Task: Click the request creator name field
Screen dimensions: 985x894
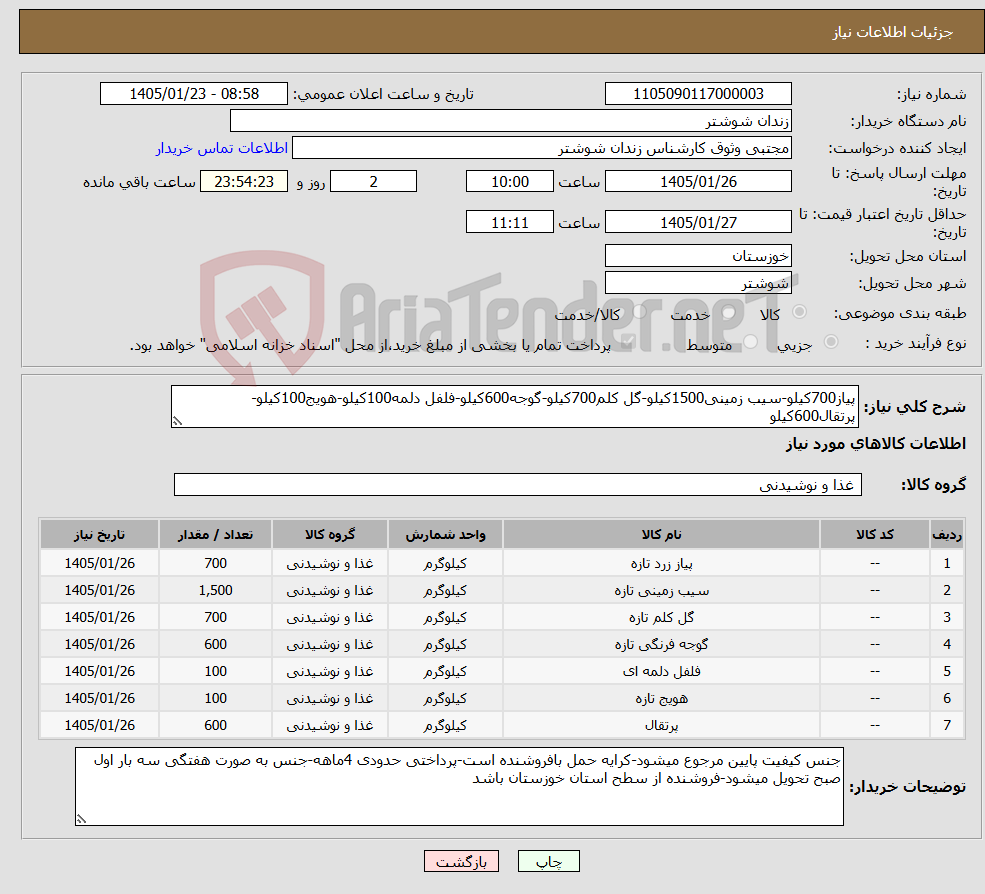Action: 541,148
